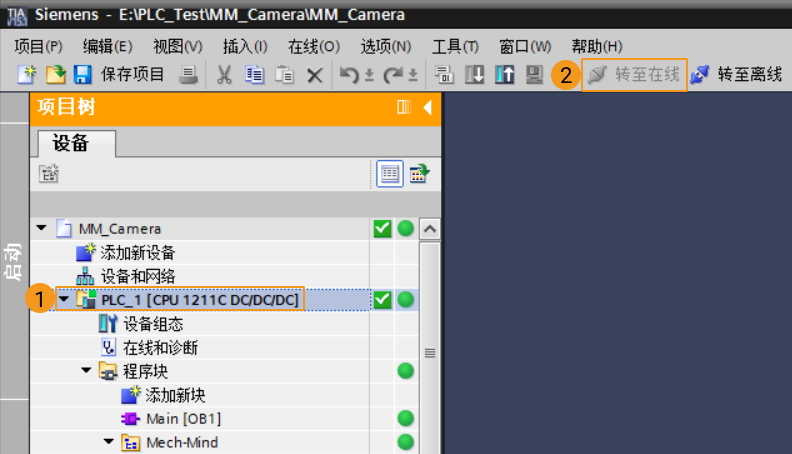
Task: Open the redo history dropdown arrow
Action: pos(413,75)
